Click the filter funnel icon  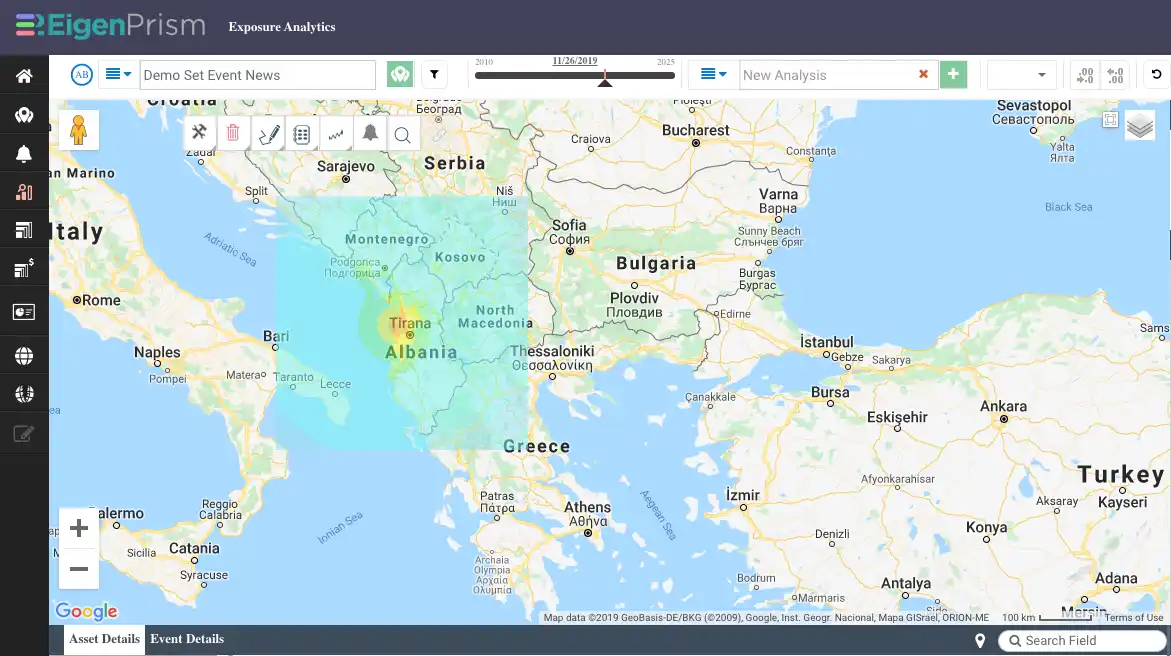pyautogui.click(x=434, y=74)
